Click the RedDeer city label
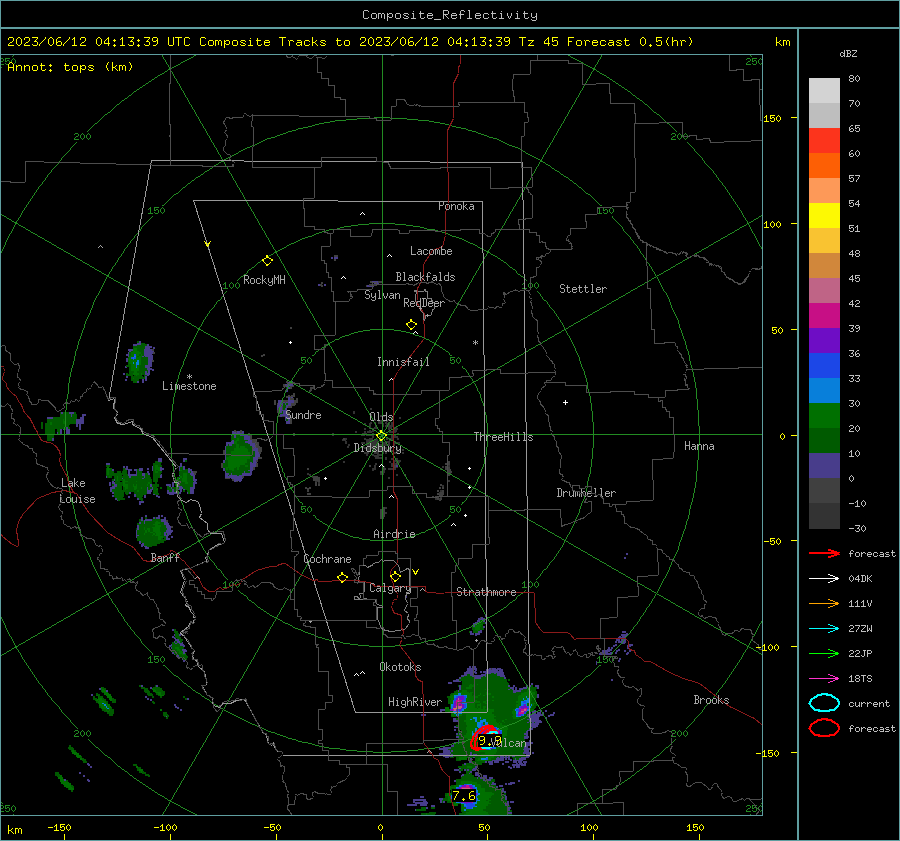Viewport: 900px width, 841px height. (x=424, y=303)
